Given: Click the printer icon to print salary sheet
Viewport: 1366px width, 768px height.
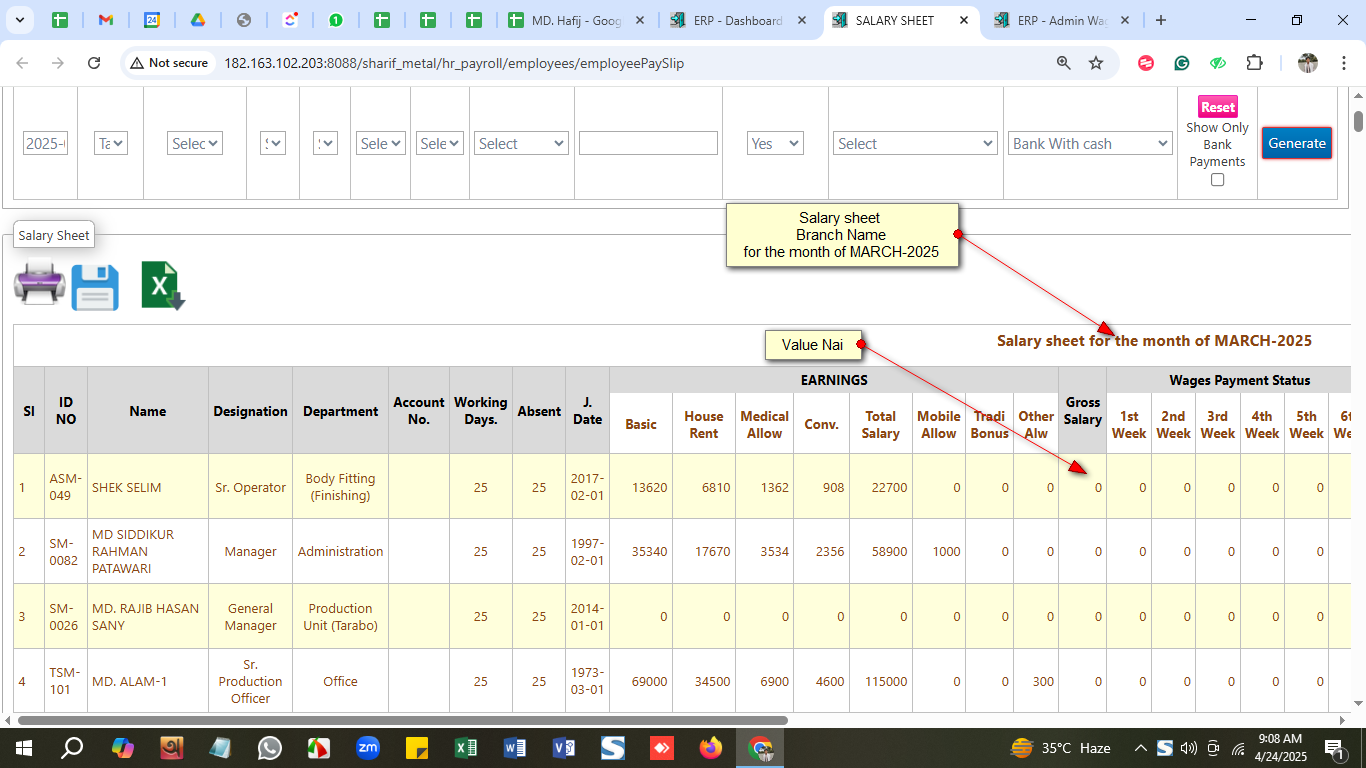Looking at the screenshot, I should [39, 283].
